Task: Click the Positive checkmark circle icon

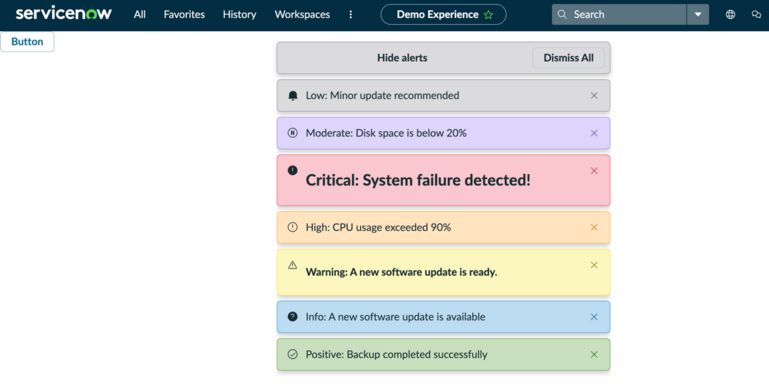Action: click(x=293, y=354)
